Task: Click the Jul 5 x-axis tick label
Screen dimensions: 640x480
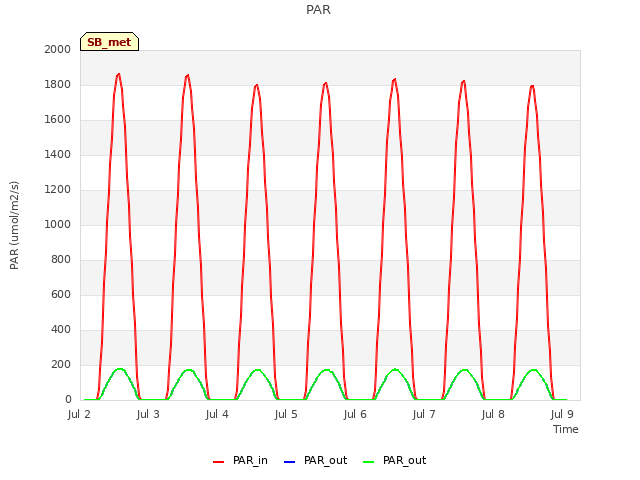Action: pyautogui.click(x=286, y=414)
